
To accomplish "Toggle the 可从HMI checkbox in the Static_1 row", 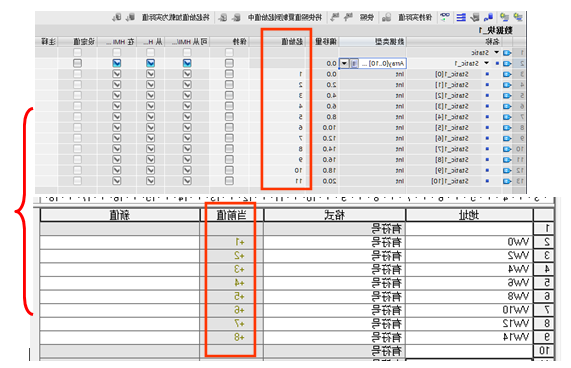I will coord(187,63).
